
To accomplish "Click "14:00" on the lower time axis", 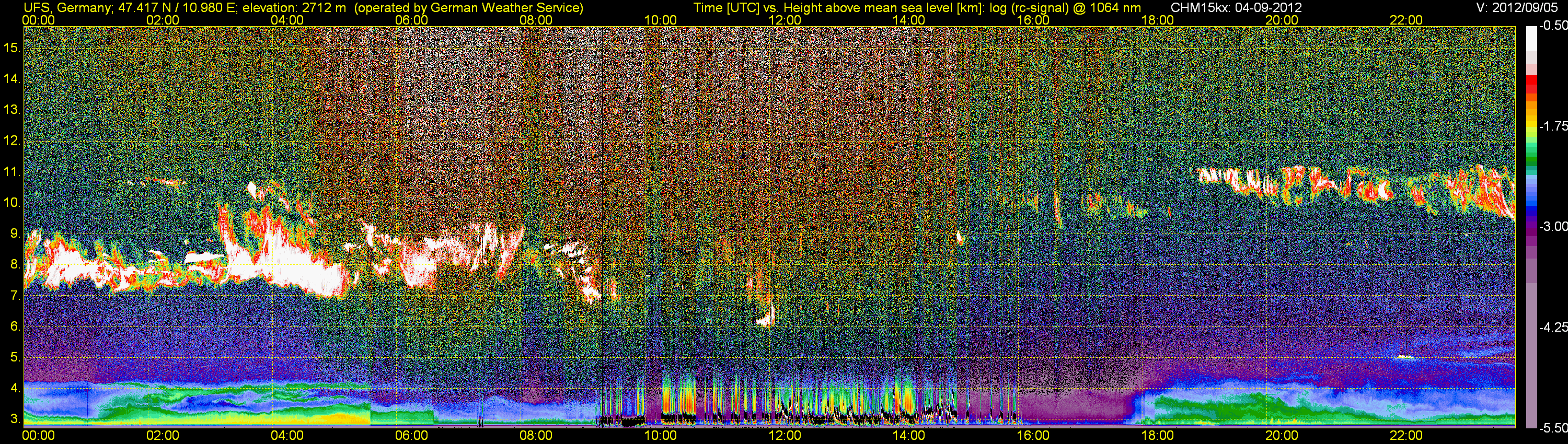I will 909,436.
